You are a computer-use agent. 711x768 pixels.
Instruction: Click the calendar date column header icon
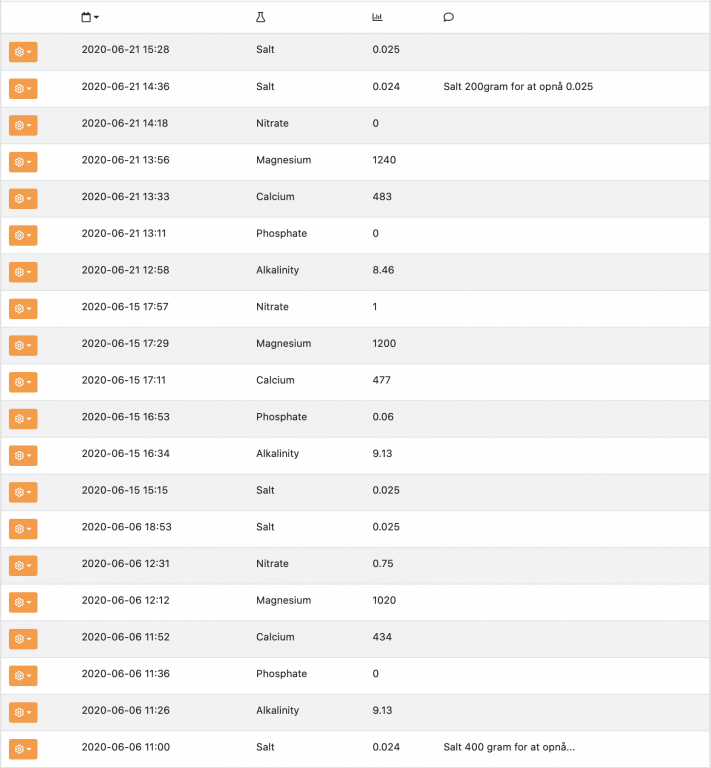[86, 17]
